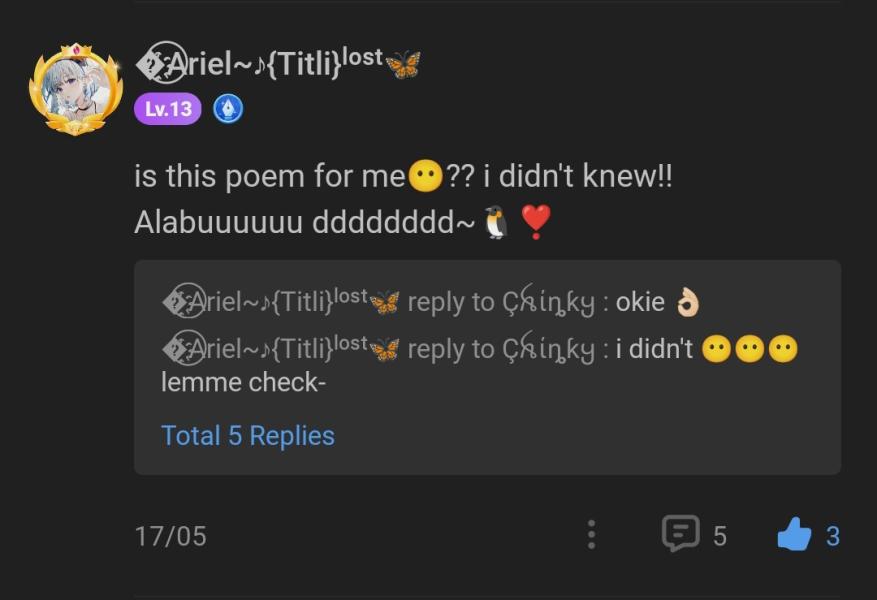Open the three-dot more options menu
This screenshot has height=600, width=877.
click(591, 535)
